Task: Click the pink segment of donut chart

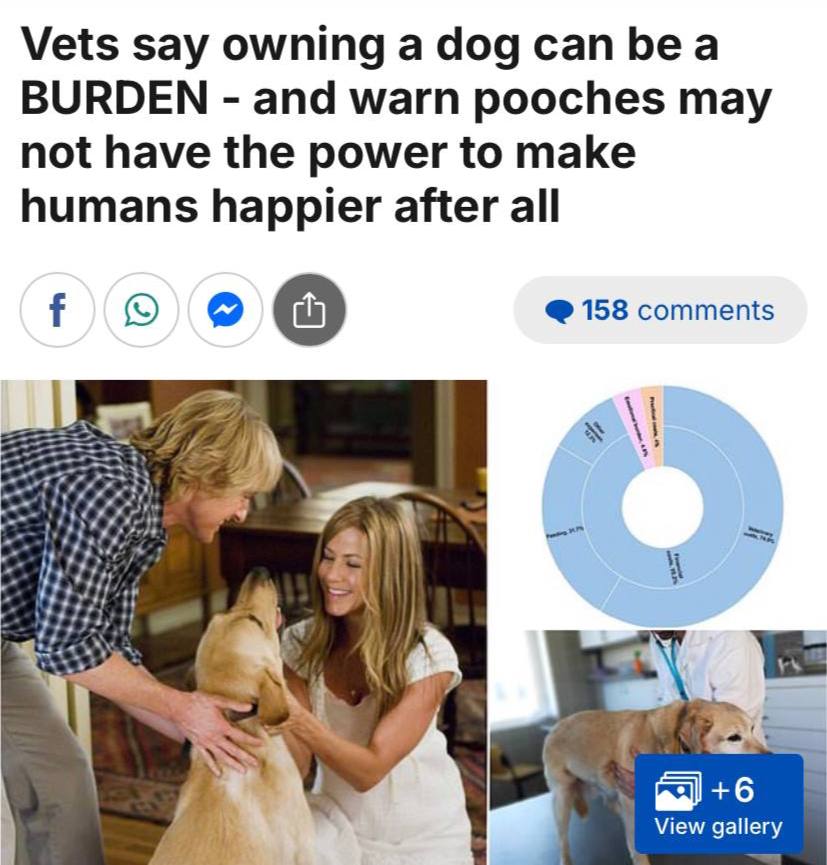Action: click(632, 431)
